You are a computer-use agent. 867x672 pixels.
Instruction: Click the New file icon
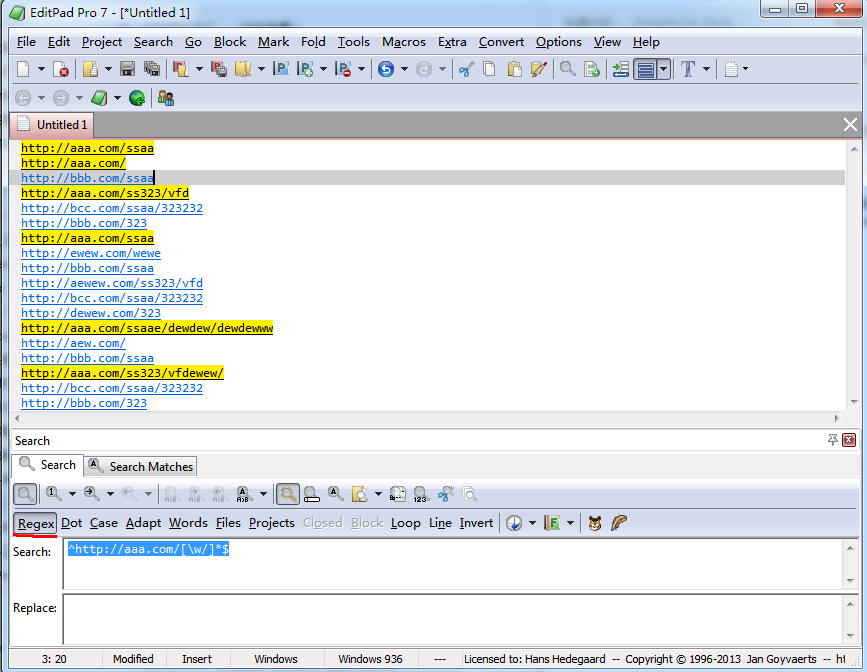[23, 69]
